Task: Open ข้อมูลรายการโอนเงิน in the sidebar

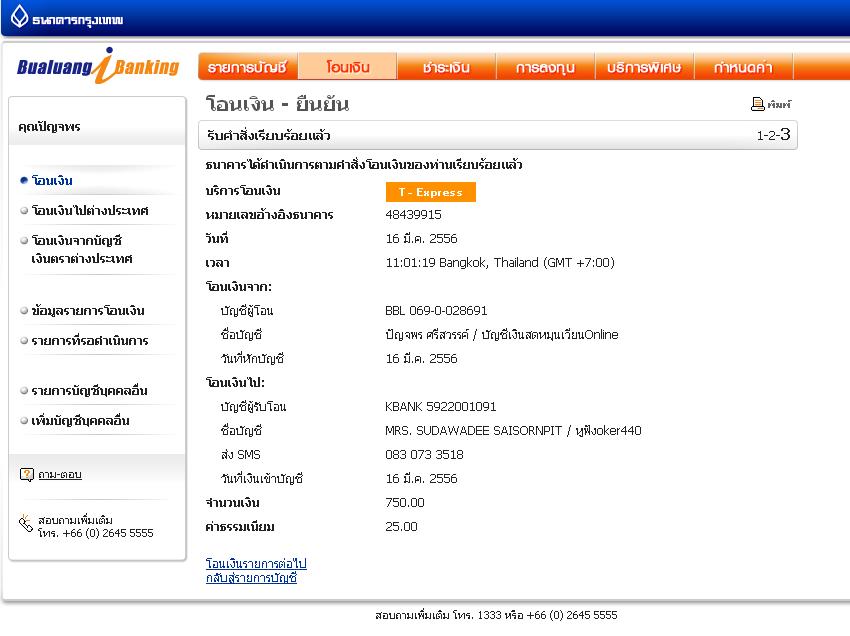Action: coord(88,311)
